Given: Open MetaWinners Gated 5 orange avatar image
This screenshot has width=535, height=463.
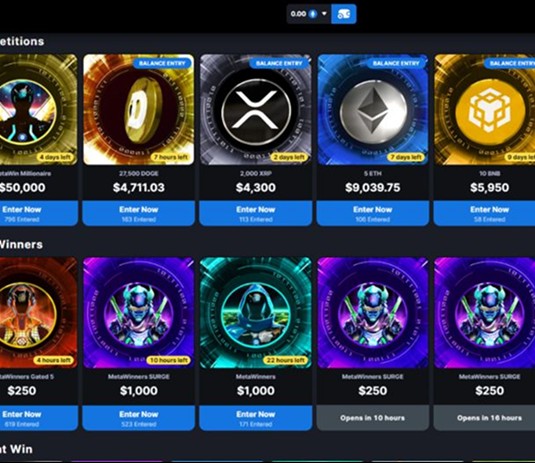Looking at the screenshot, I should (39, 313).
